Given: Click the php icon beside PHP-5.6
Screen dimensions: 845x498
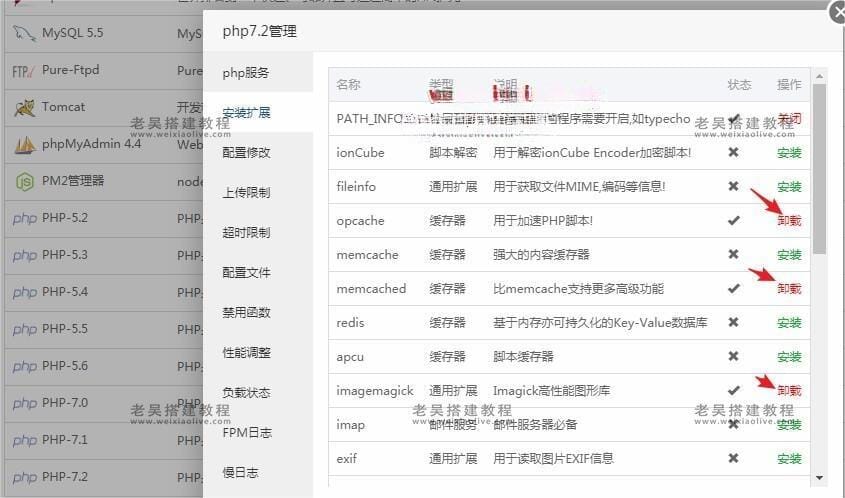Looking at the screenshot, I should point(25,366).
